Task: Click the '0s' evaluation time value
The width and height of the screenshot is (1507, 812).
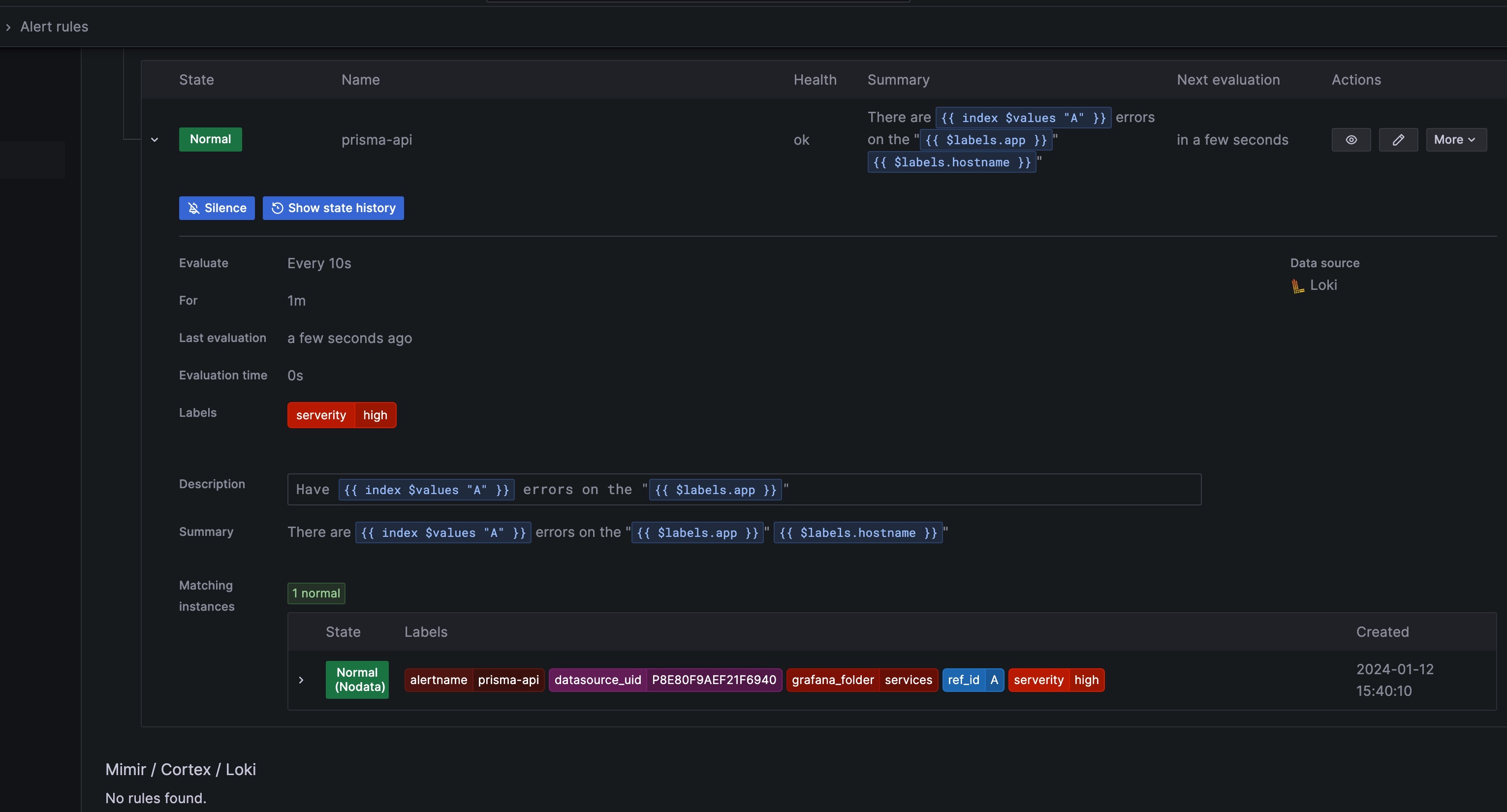Action: (x=295, y=375)
